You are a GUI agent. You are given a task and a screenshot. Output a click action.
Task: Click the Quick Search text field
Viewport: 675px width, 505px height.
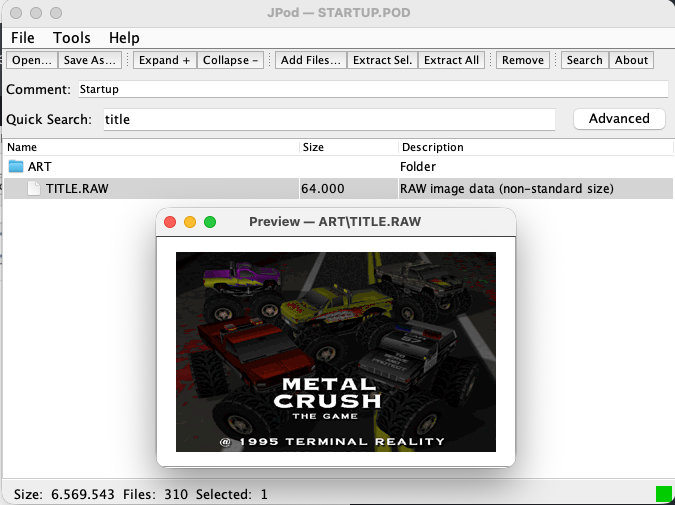[329, 119]
